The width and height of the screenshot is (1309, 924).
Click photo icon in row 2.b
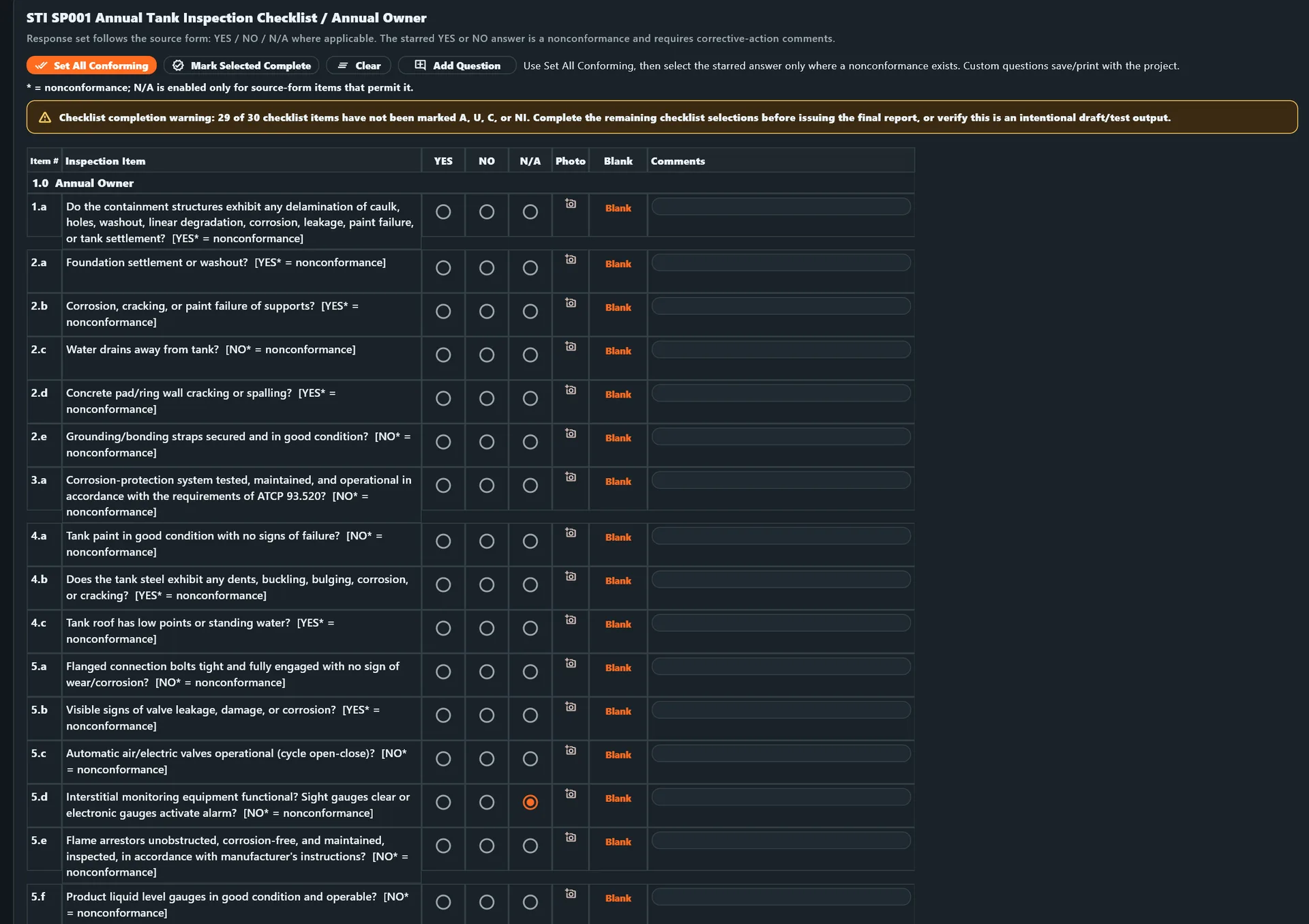571,303
